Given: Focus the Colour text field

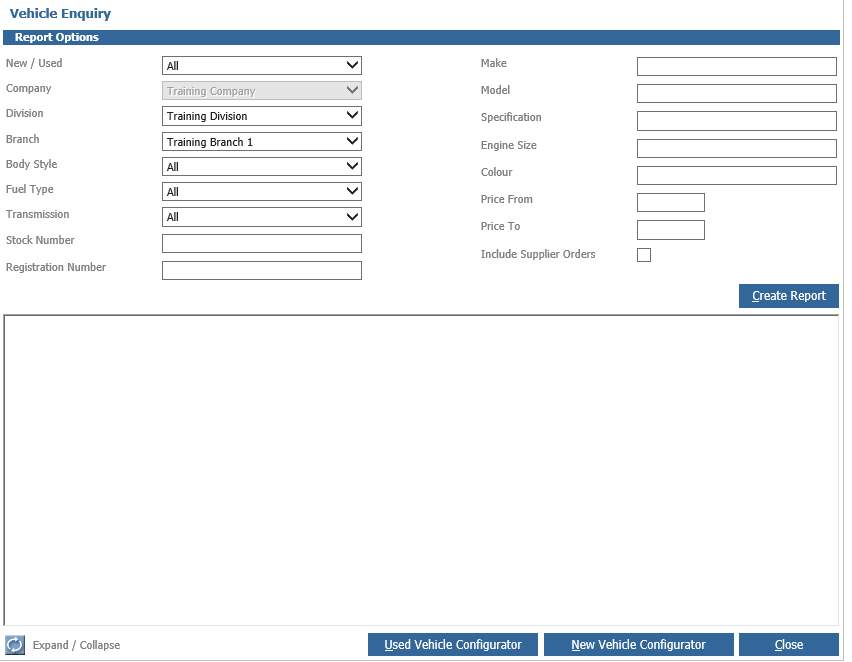Looking at the screenshot, I should tap(737, 176).
